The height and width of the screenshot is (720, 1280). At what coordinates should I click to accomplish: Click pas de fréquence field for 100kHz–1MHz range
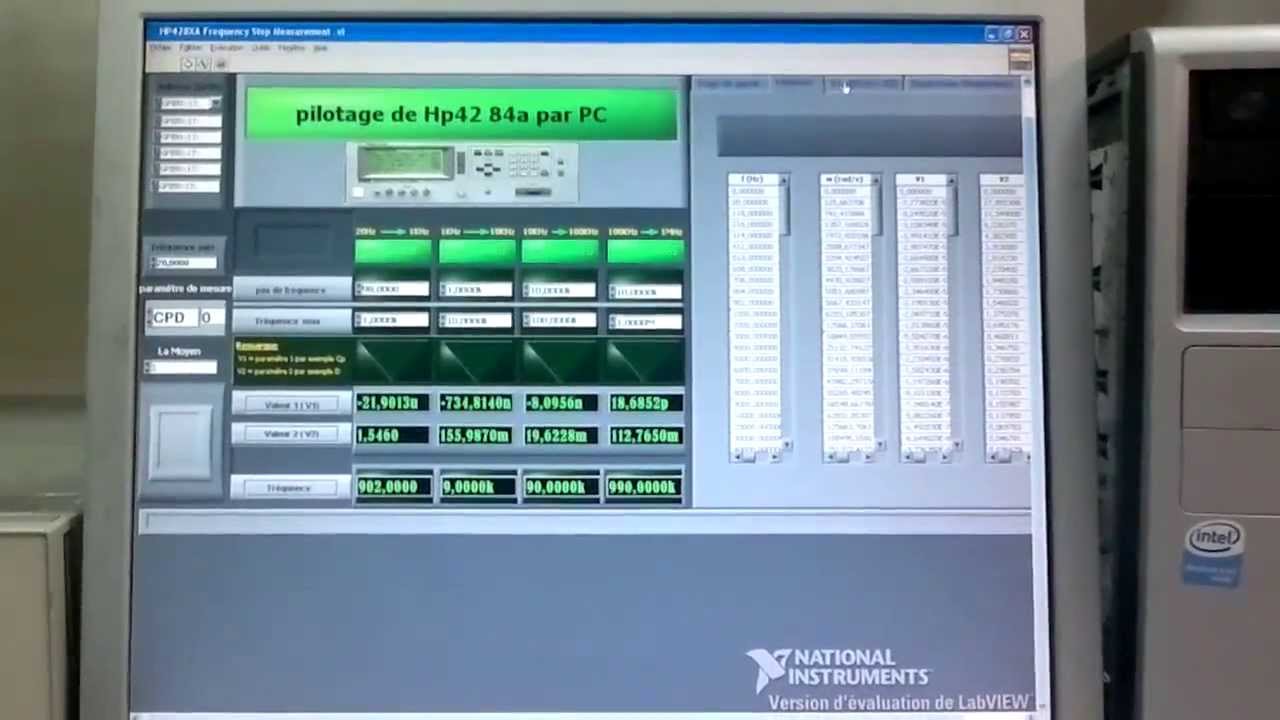click(x=645, y=292)
